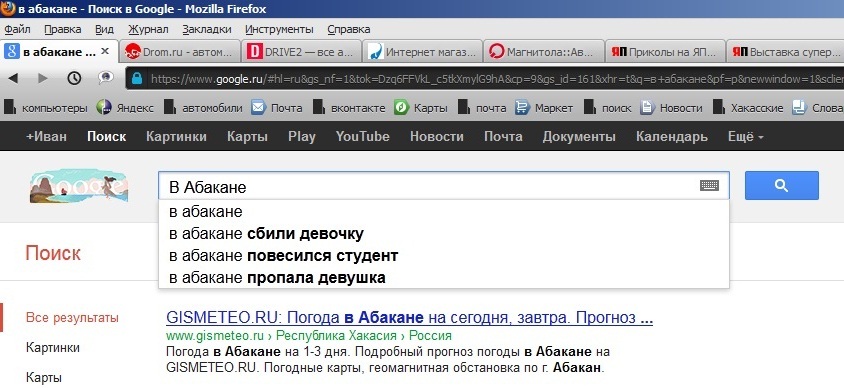
Task: Open the компьютеры bookmark folder
Action: 46,108
